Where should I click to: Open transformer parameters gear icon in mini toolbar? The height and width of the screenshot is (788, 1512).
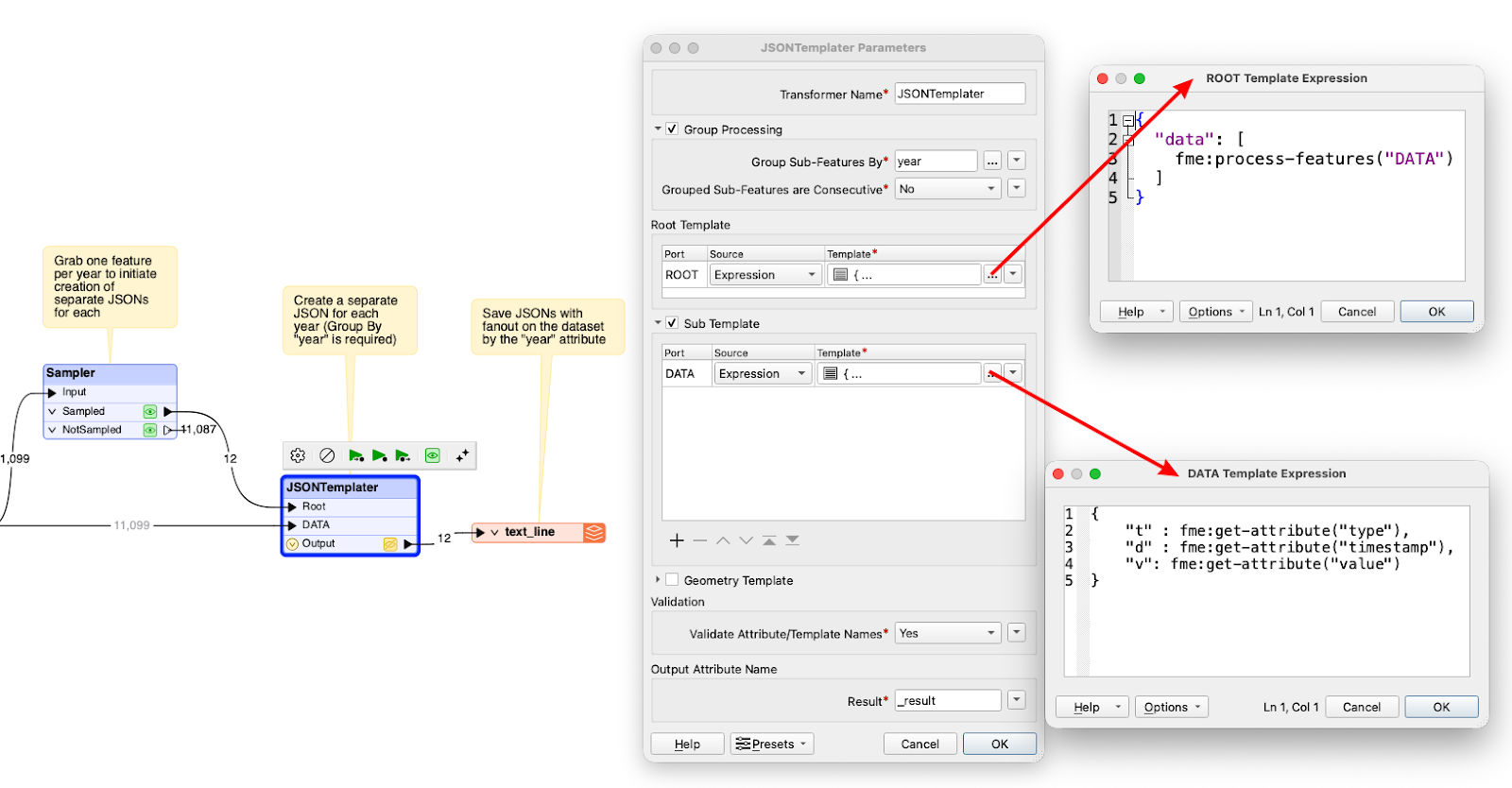tap(298, 455)
